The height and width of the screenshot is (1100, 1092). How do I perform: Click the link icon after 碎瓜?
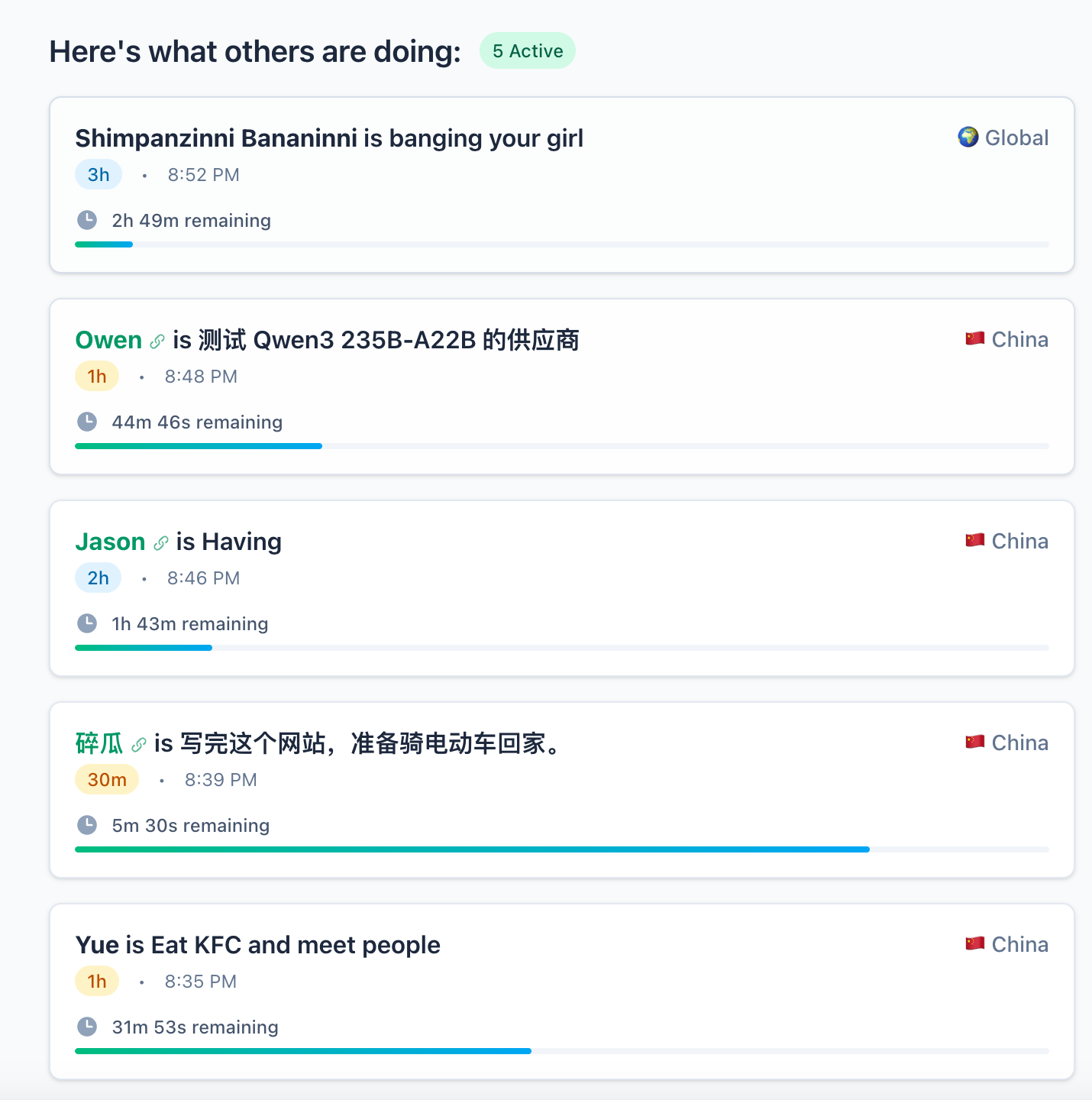coord(139,745)
